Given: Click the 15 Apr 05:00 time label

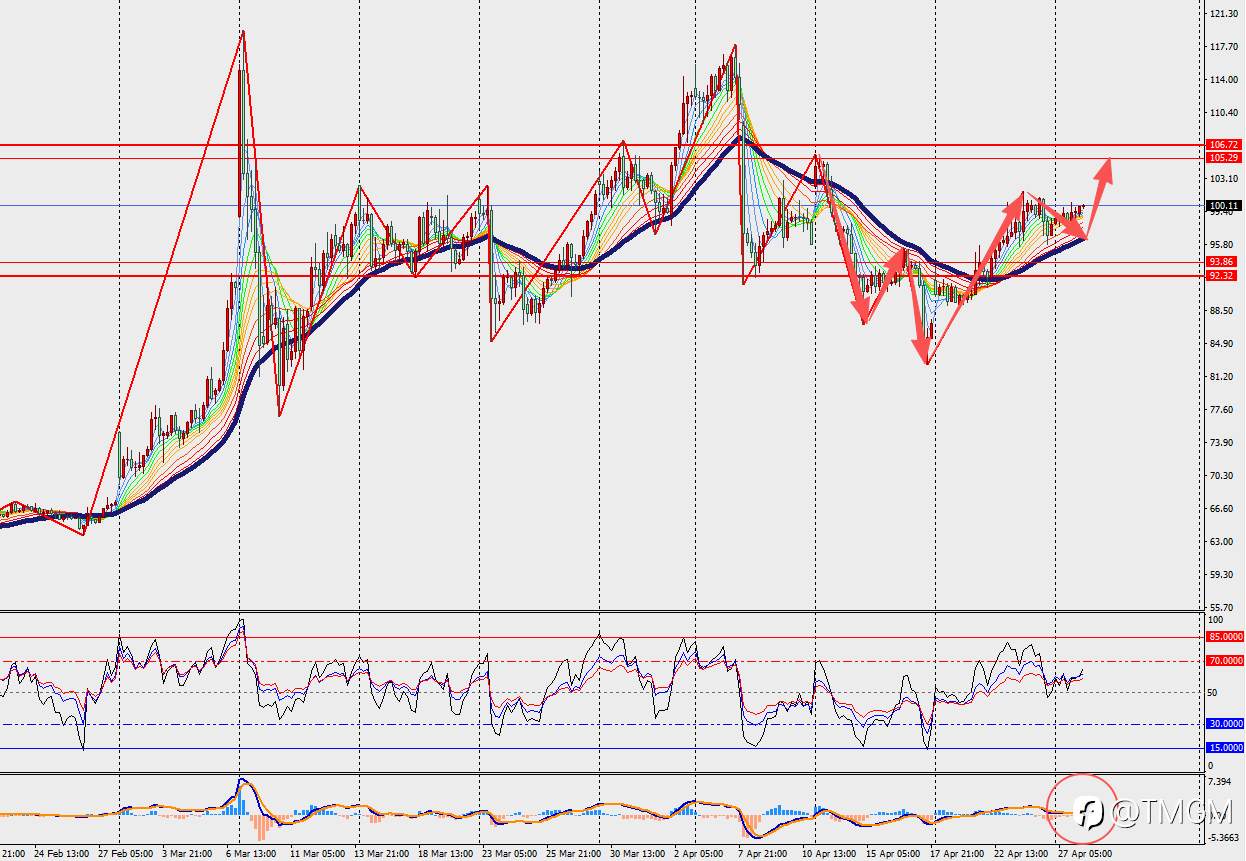Looking at the screenshot, I should (893, 854).
